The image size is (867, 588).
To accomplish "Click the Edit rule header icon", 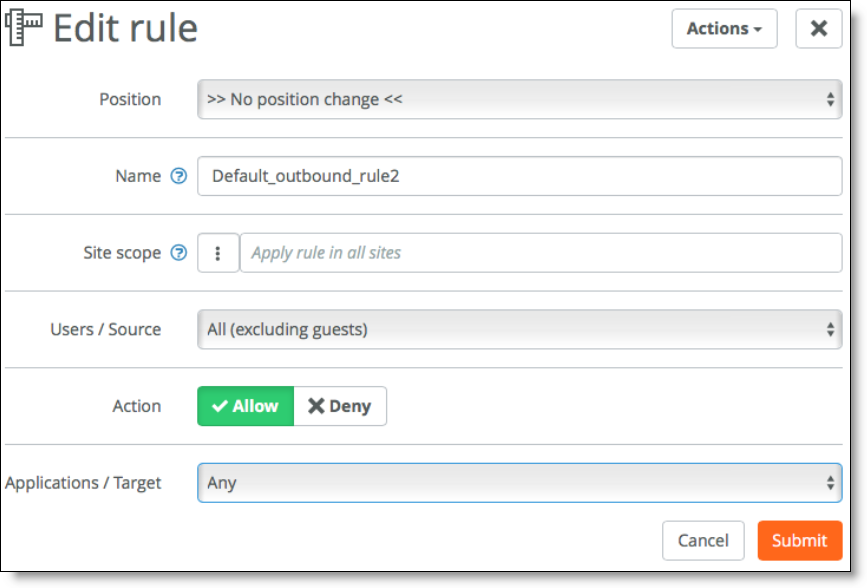I will pos(24,28).
